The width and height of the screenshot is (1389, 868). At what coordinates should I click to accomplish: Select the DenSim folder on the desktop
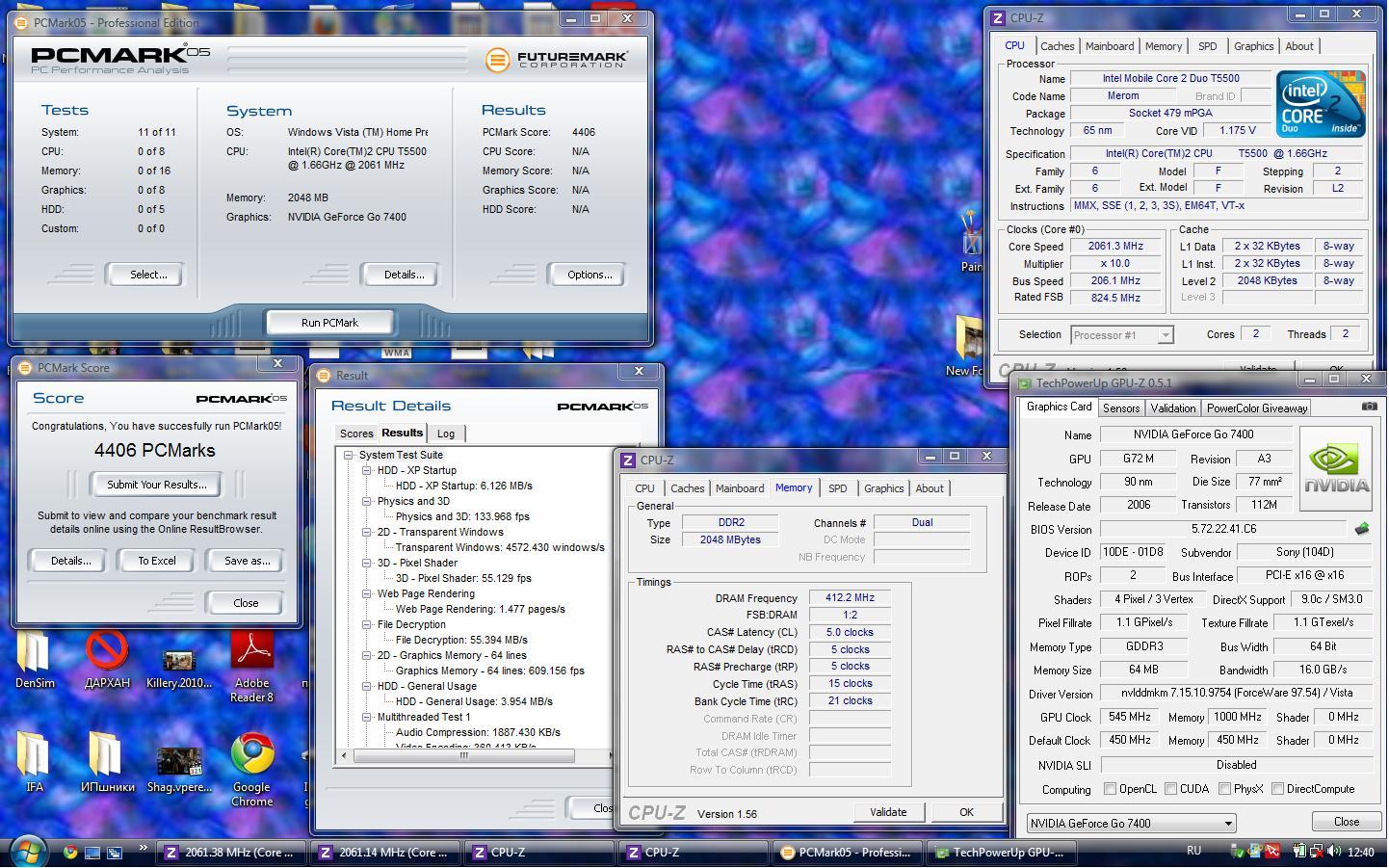[35, 660]
